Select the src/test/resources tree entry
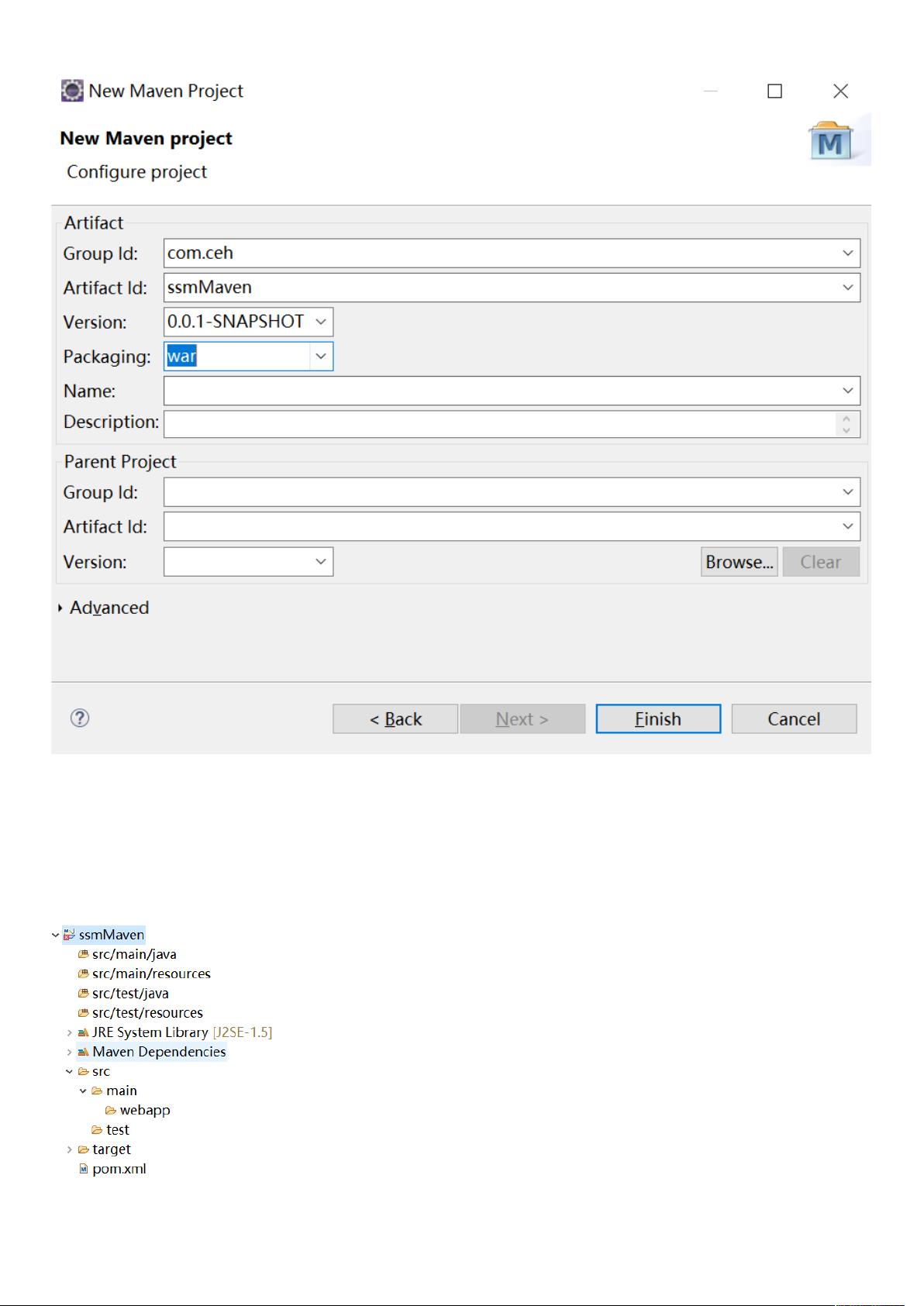 (147, 1012)
